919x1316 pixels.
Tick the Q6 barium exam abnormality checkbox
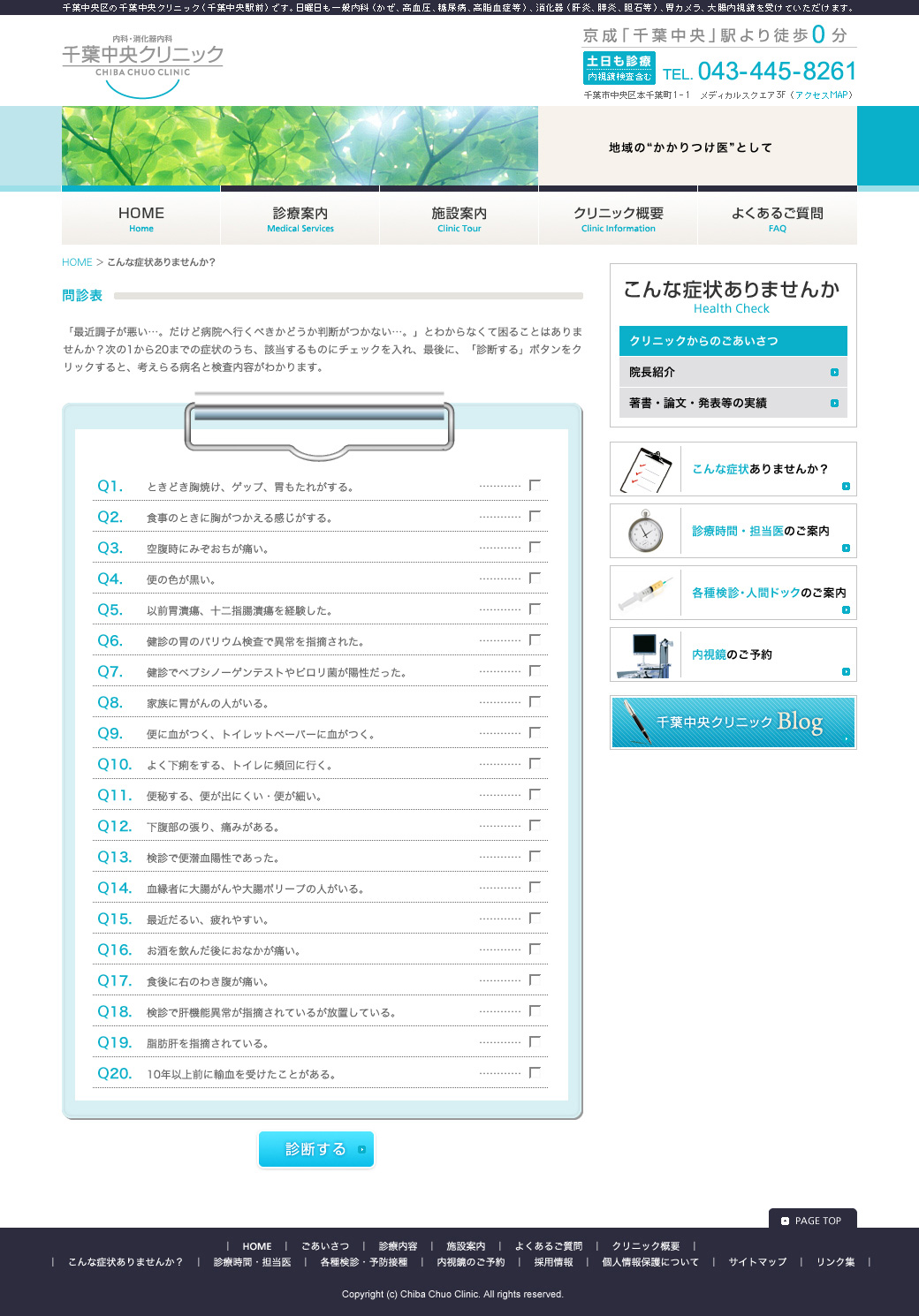535,639
